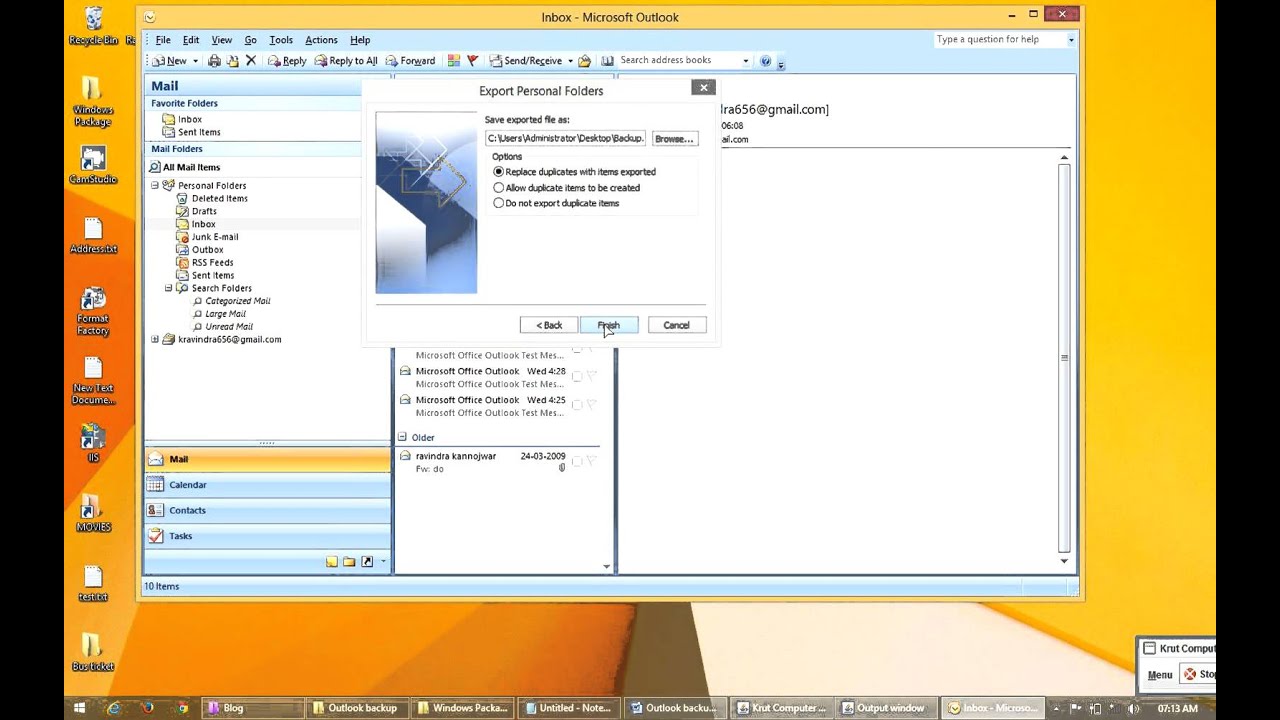The height and width of the screenshot is (720, 1280).
Task: Open the Windows Package desktop folder
Action: click(x=93, y=101)
